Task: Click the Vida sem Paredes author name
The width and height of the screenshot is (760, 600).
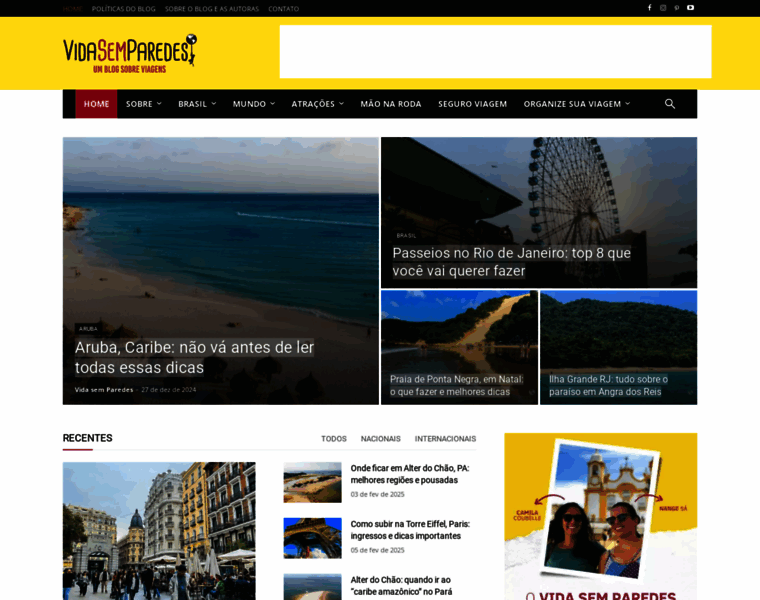Action: point(104,390)
